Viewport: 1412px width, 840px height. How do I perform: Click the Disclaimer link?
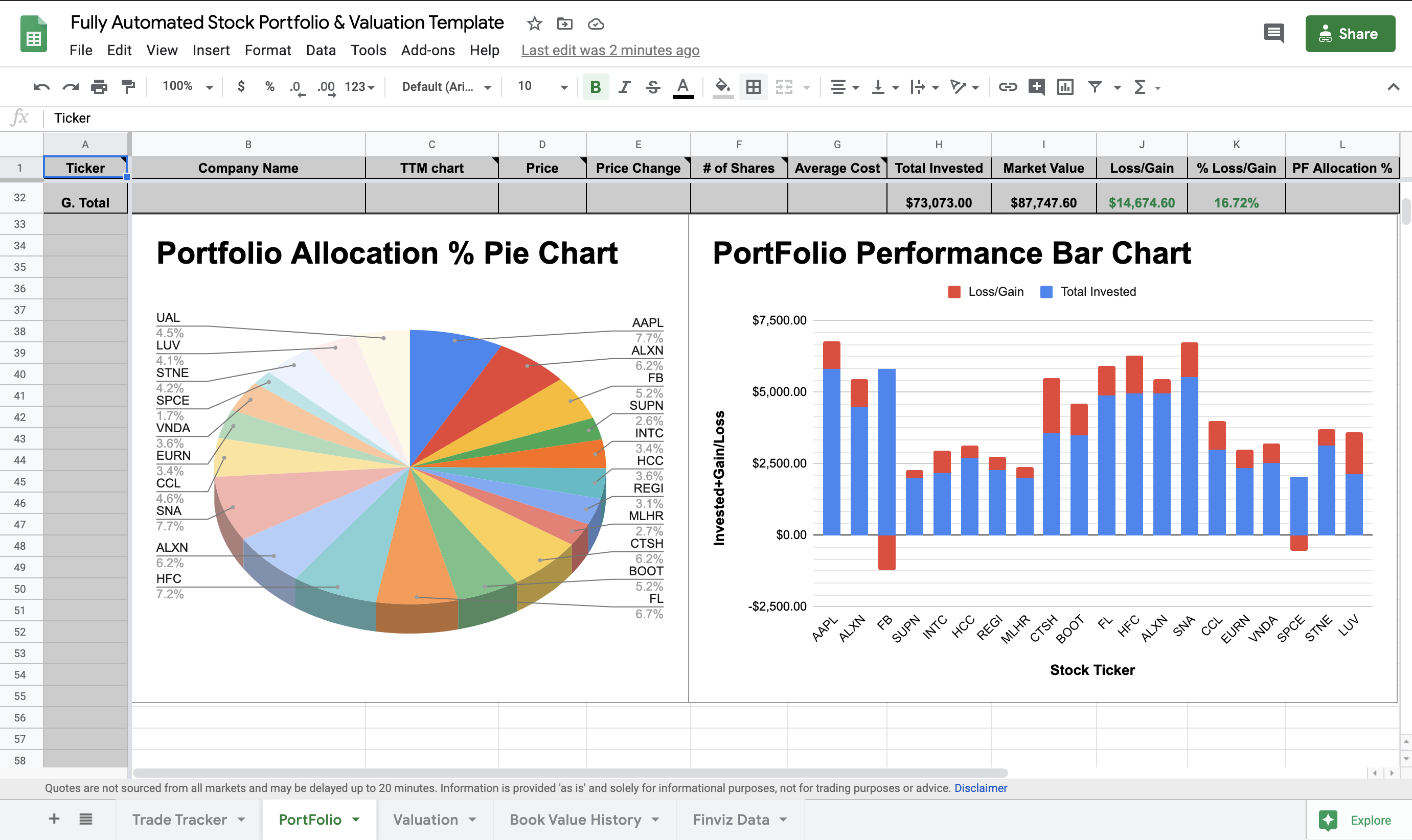click(981, 788)
